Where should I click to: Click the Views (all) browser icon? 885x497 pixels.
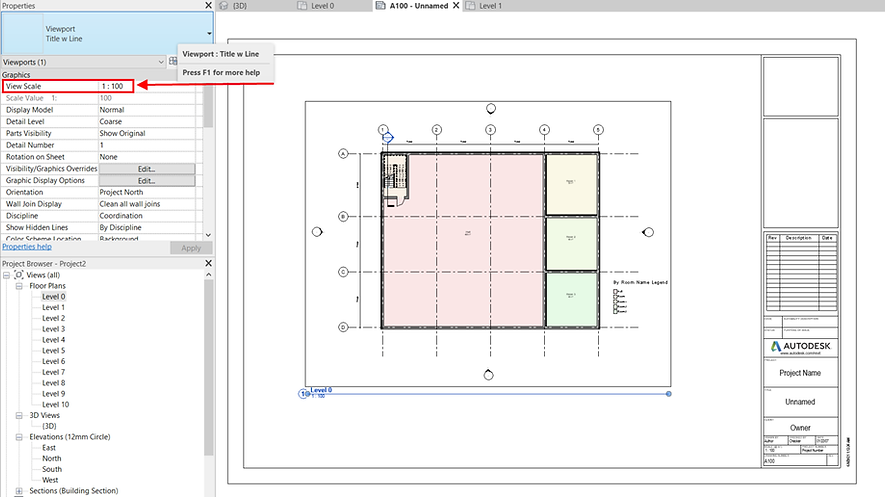coord(19,275)
